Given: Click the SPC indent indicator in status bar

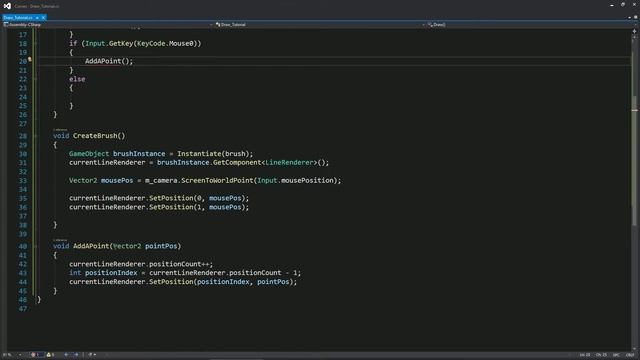Looking at the screenshot, I should point(616,355).
